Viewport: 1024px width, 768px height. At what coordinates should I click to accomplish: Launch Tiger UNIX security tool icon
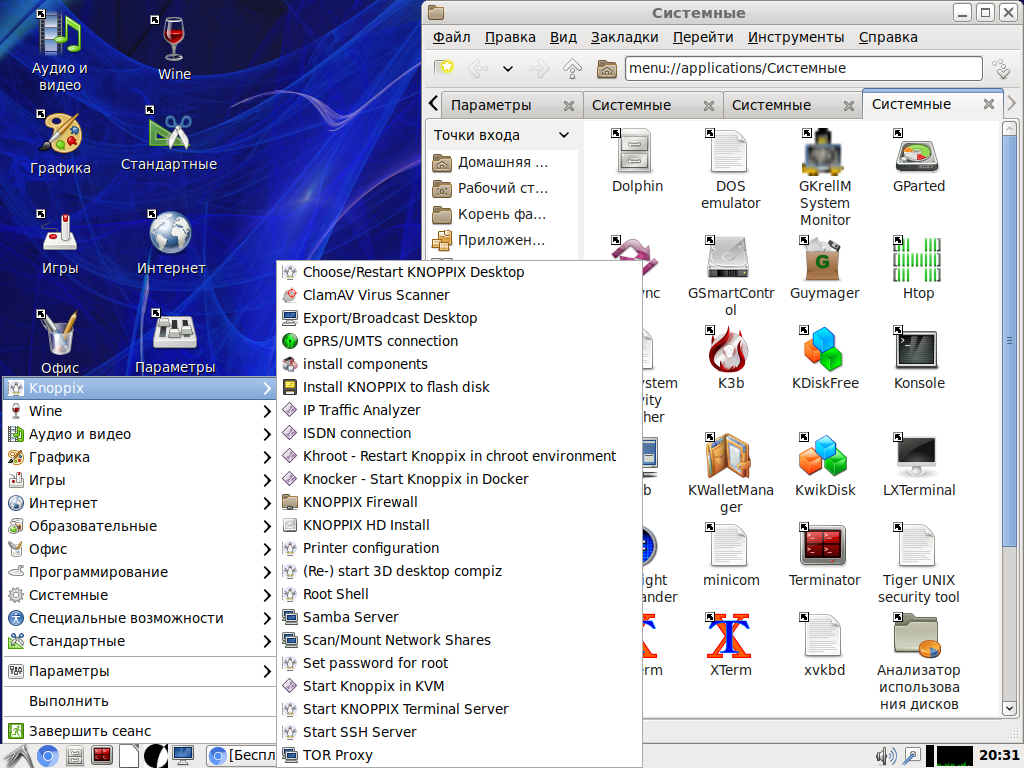pos(918,547)
